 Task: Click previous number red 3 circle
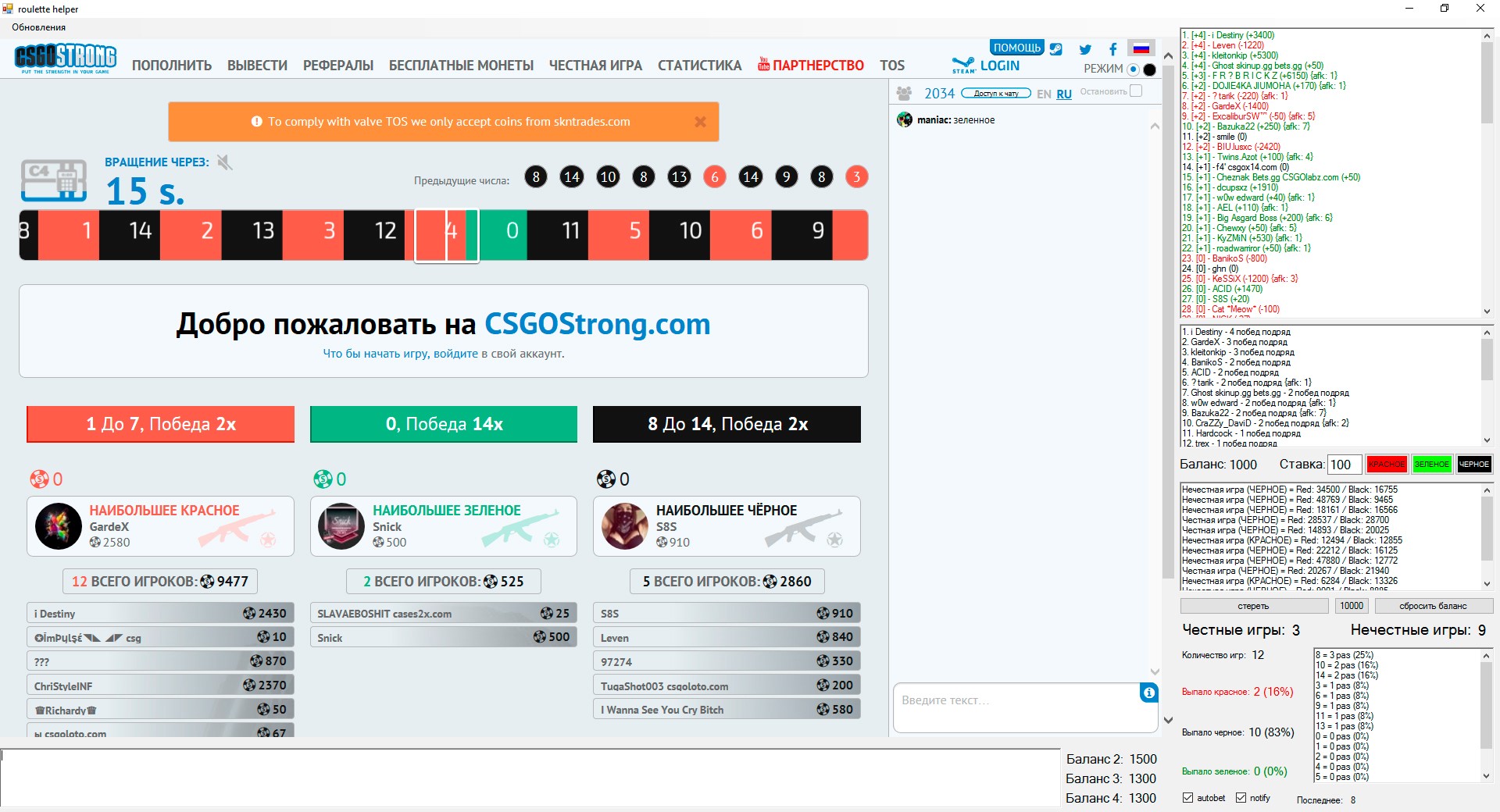[856, 177]
